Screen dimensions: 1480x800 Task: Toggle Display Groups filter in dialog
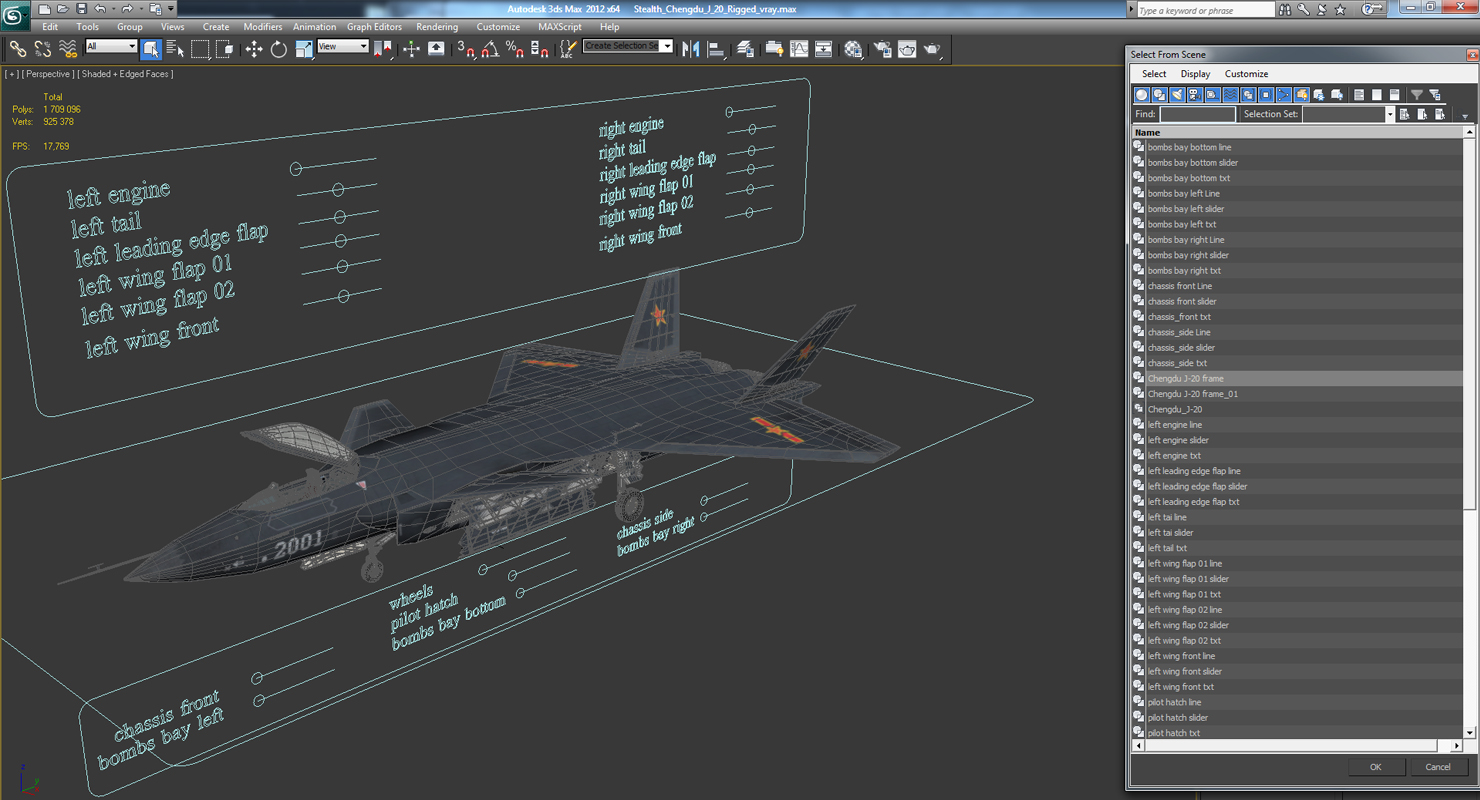(1248, 95)
